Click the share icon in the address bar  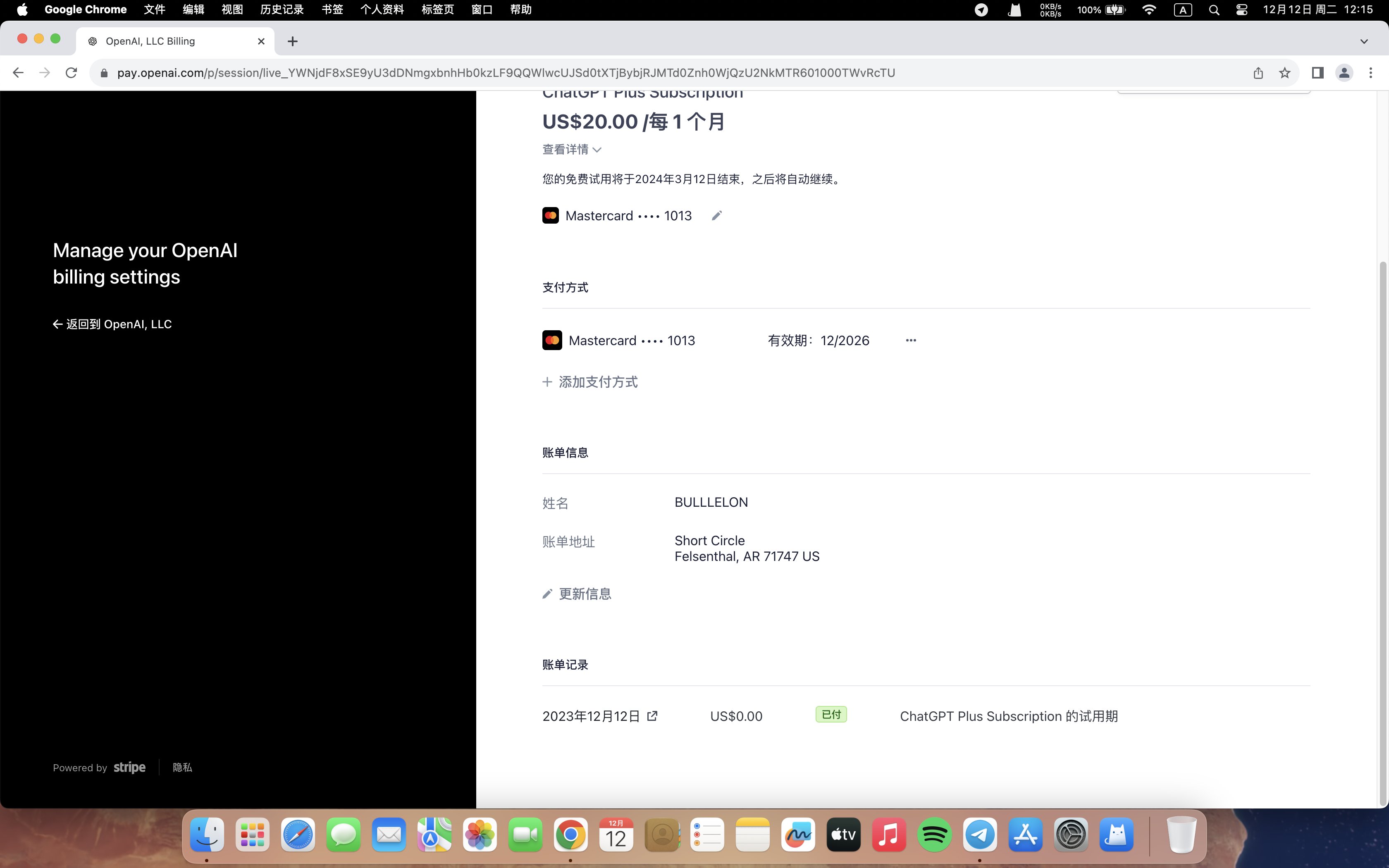[1258, 73]
